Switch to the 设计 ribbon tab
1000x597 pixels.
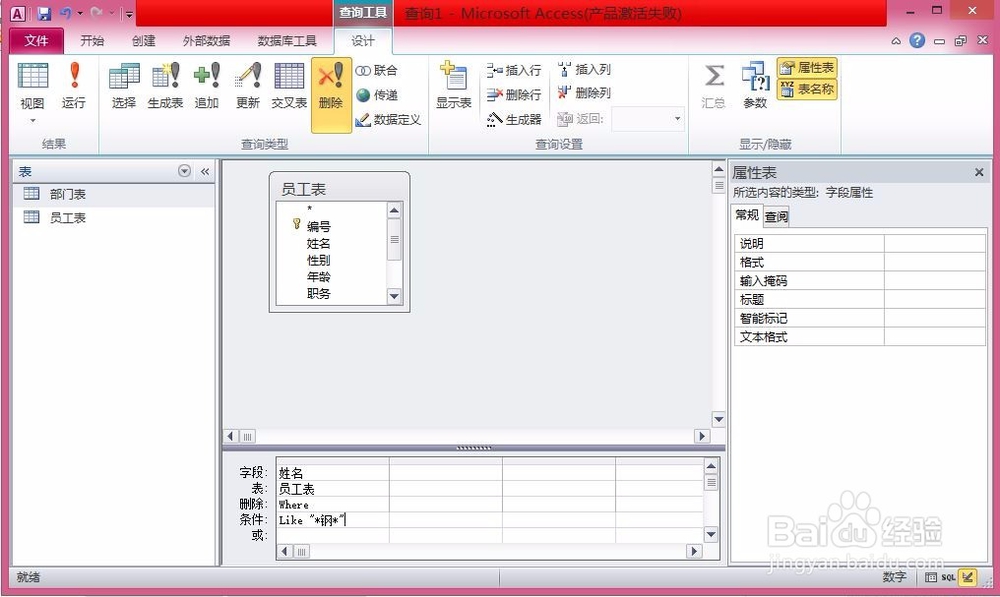363,41
